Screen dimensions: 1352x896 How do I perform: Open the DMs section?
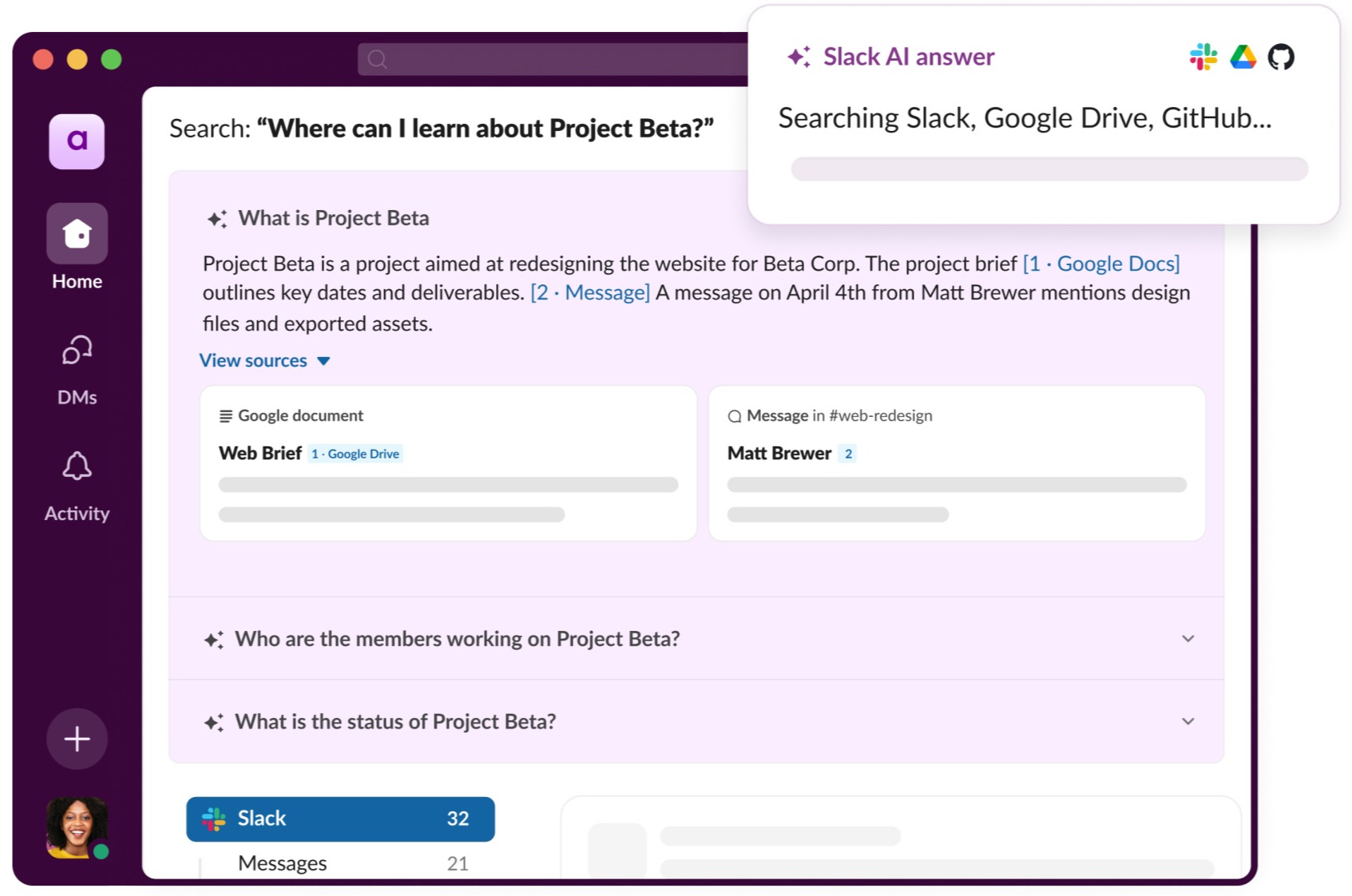pos(77,351)
